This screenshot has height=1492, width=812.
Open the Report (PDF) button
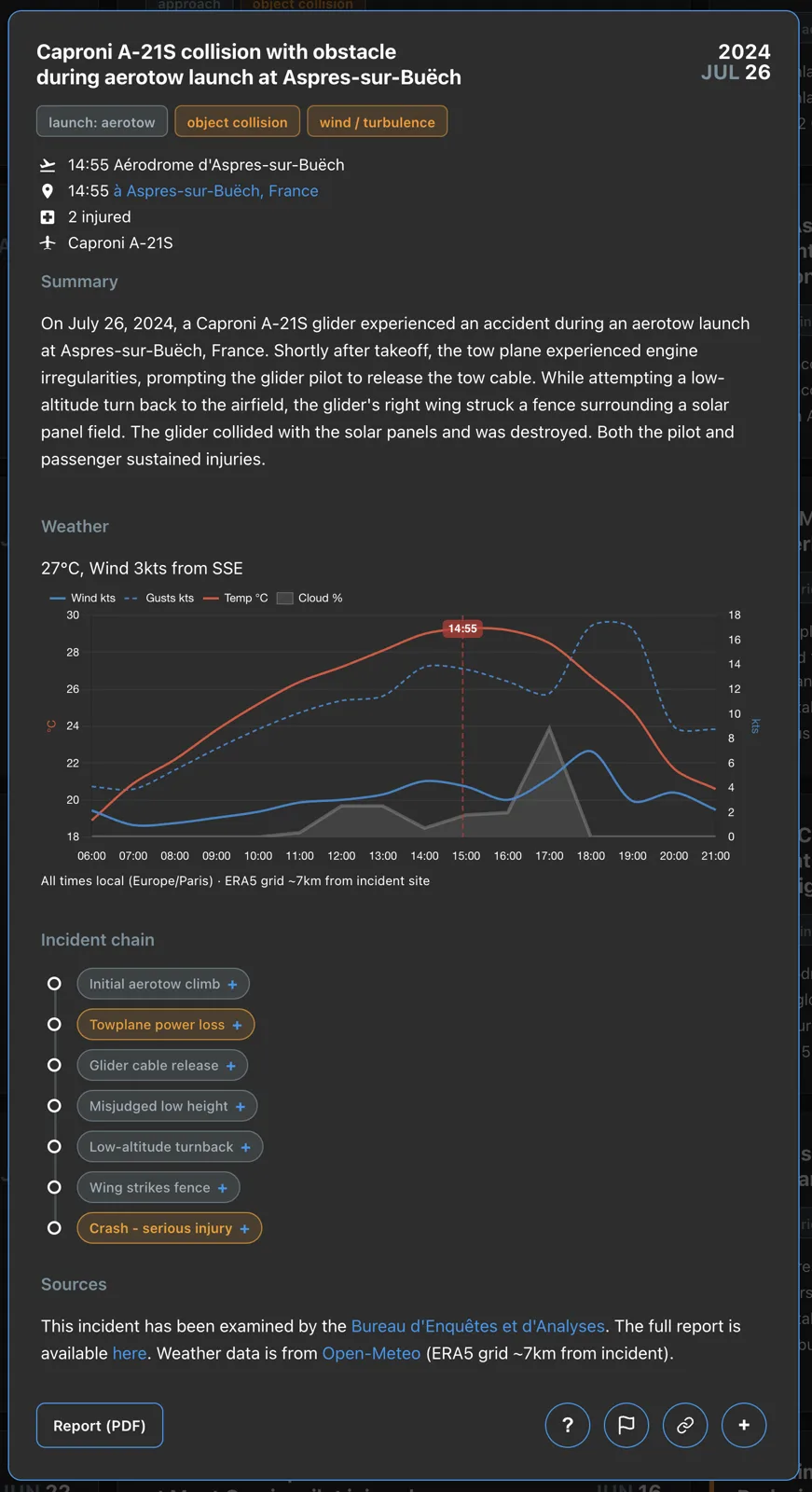(x=100, y=1425)
